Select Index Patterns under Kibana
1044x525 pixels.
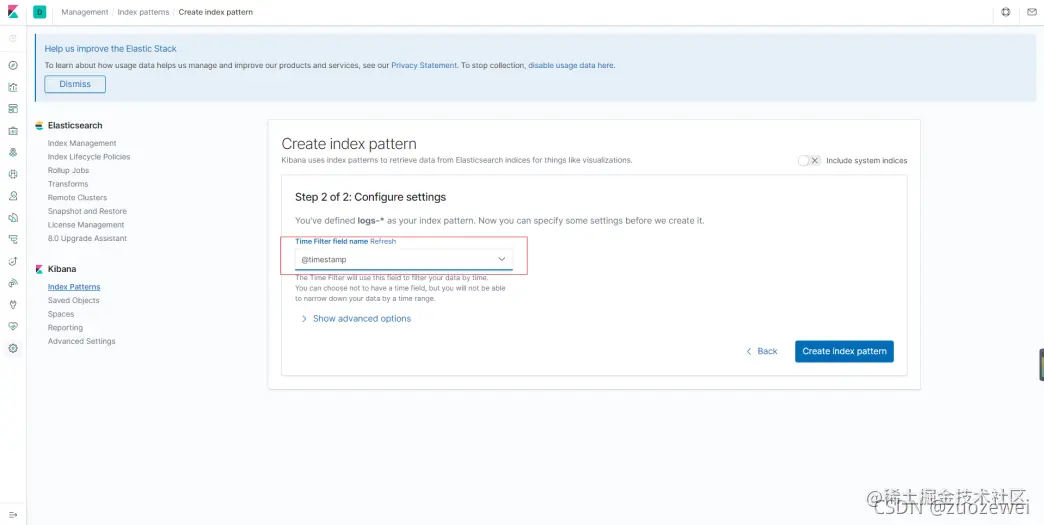pos(74,287)
